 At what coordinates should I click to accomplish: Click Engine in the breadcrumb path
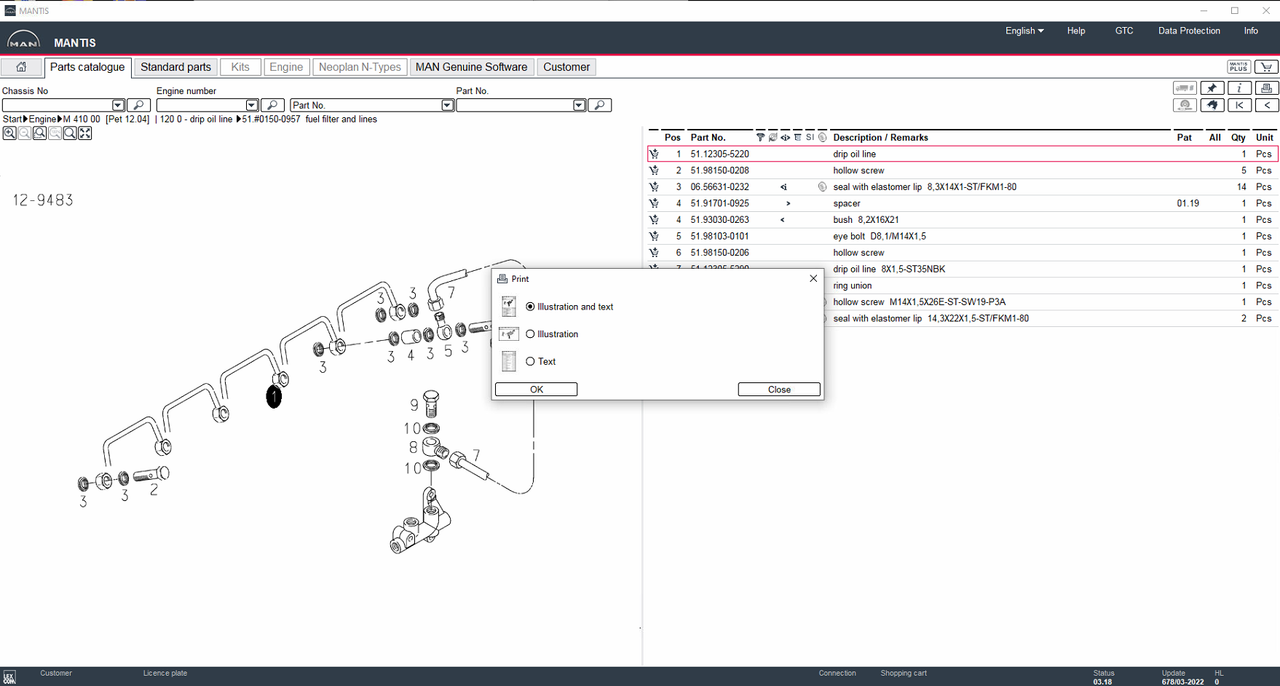click(42, 119)
